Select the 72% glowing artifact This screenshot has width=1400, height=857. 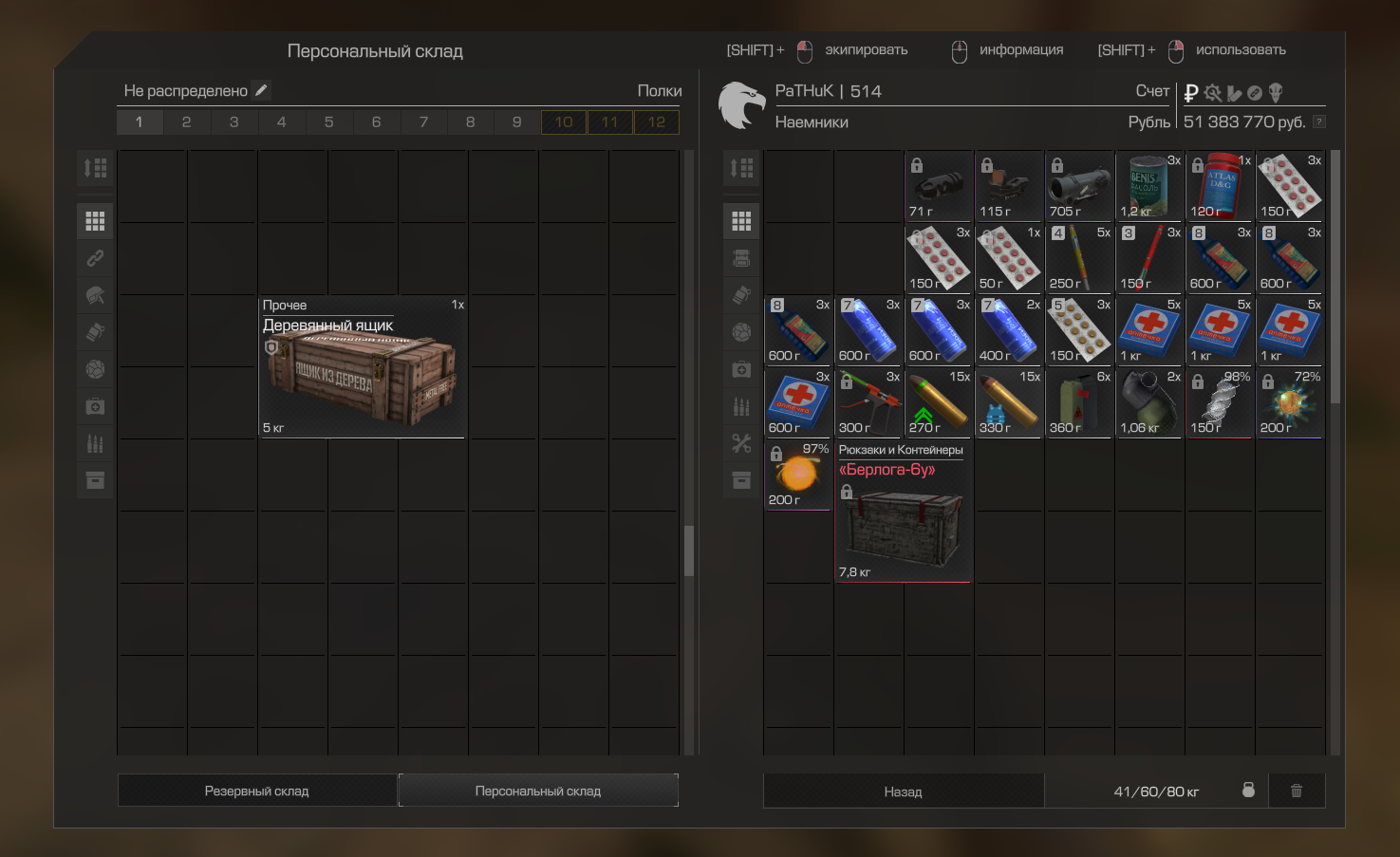[x=1290, y=402]
